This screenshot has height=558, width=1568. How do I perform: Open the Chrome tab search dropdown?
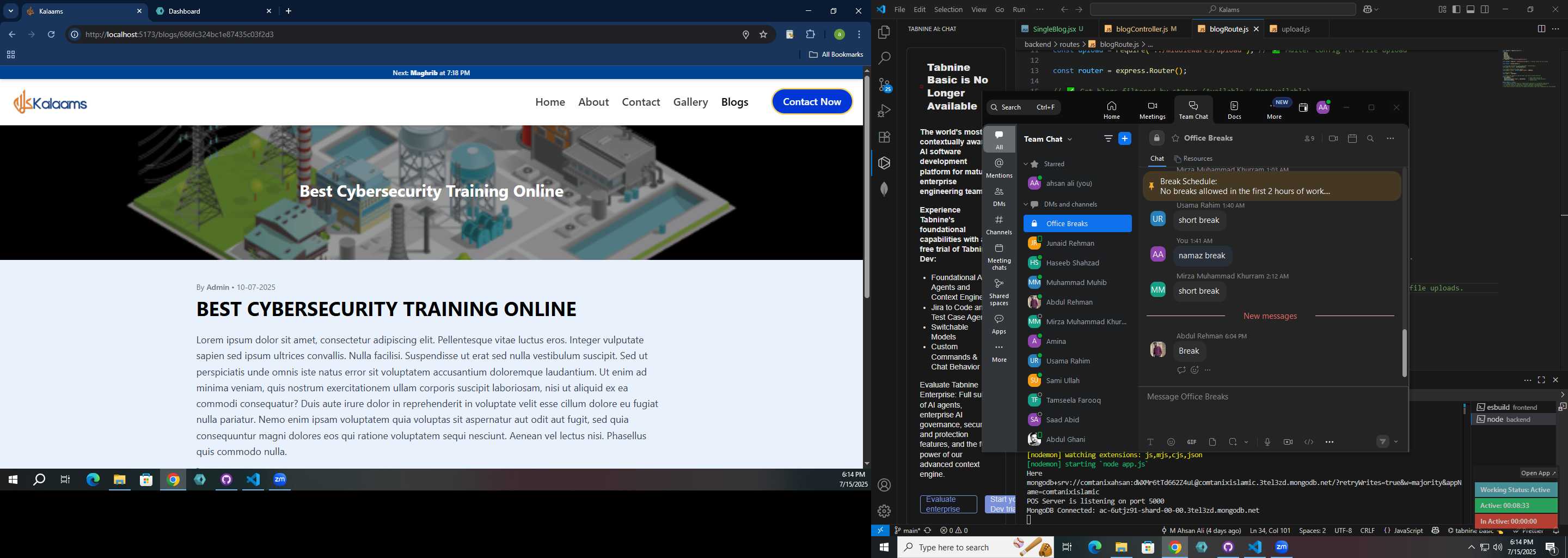(x=11, y=11)
